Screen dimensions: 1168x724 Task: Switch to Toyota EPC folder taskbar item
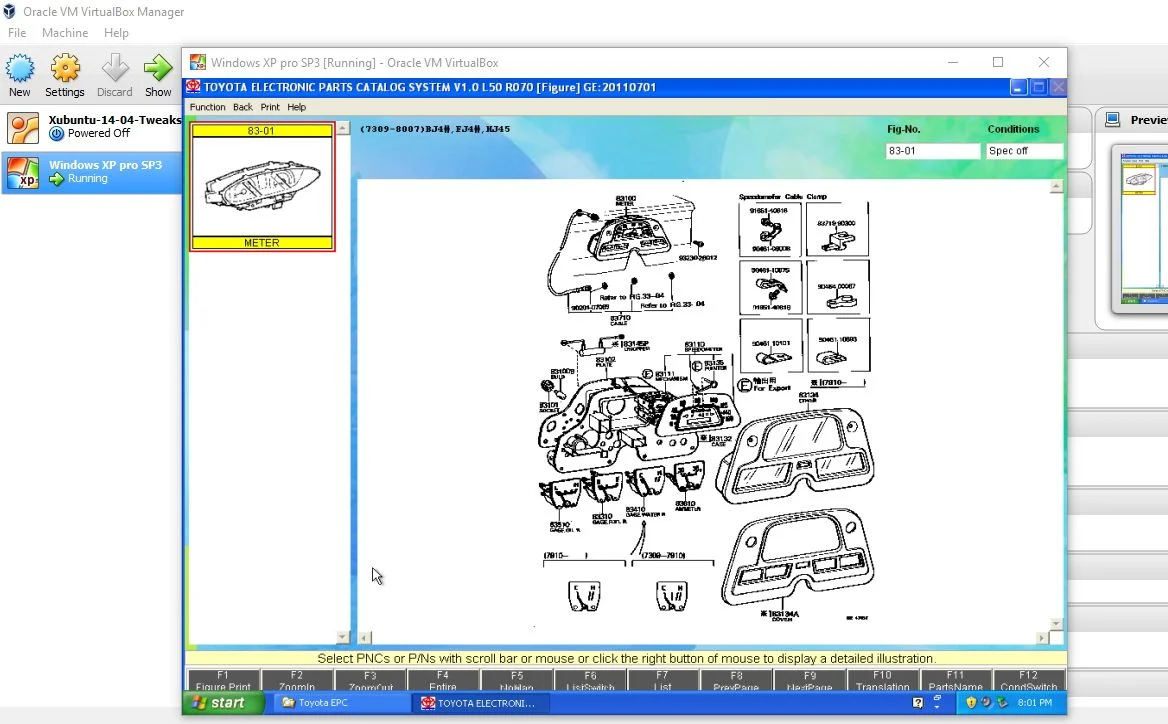click(342, 702)
